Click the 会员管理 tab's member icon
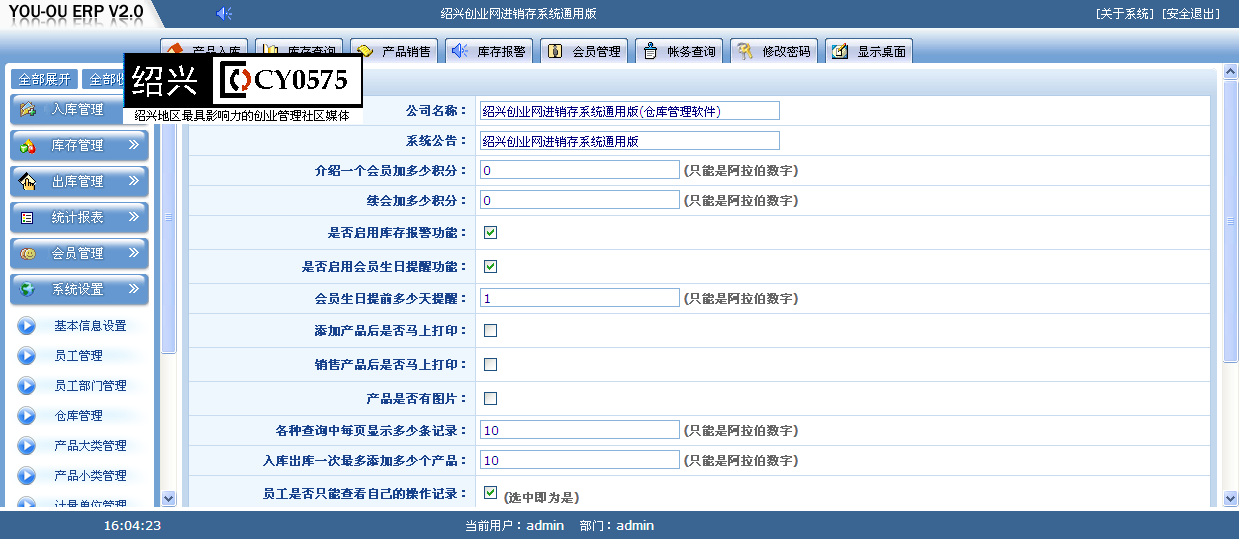The image size is (1239, 539). point(555,51)
